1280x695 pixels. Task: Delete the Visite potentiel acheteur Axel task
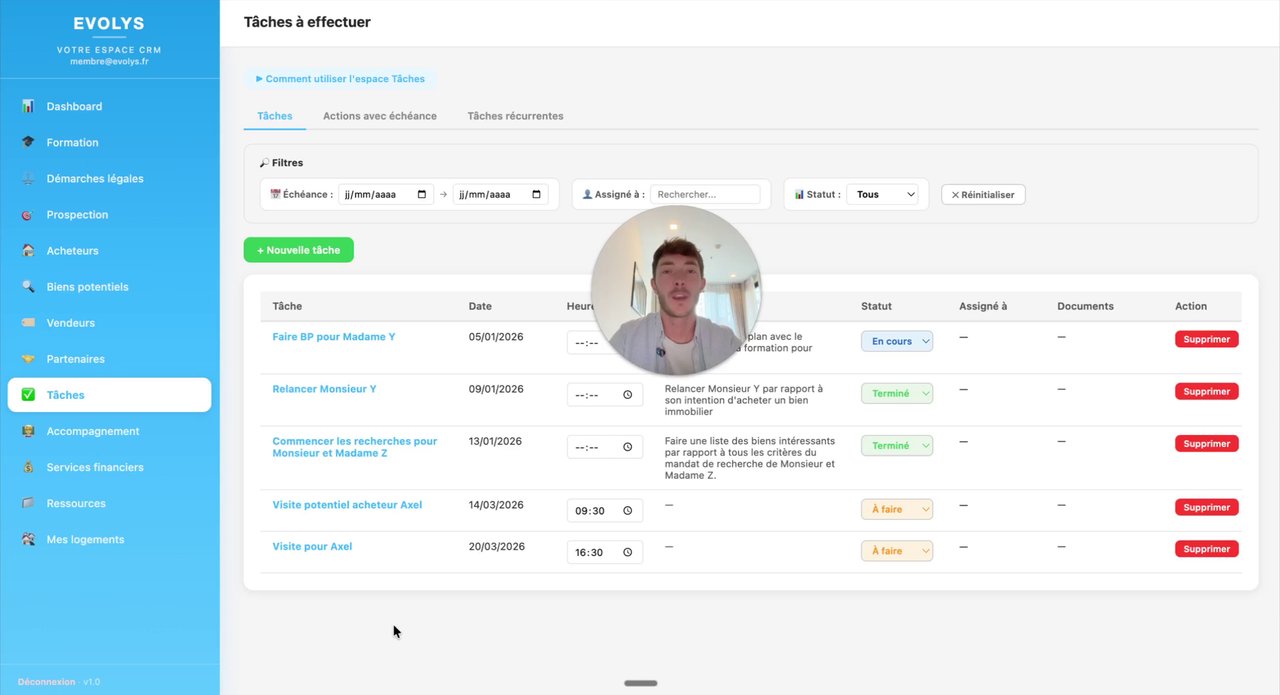[1207, 507]
